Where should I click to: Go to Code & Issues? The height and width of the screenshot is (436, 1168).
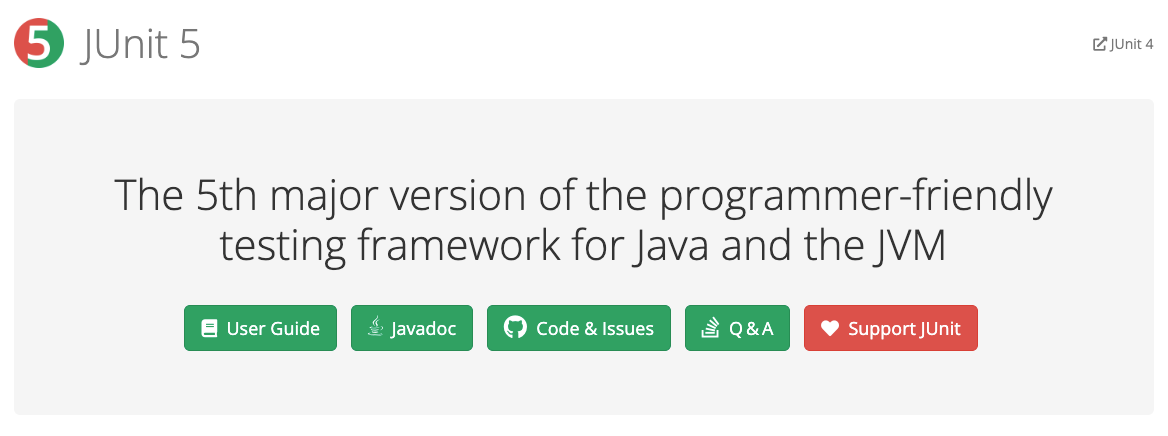pyautogui.click(x=579, y=328)
